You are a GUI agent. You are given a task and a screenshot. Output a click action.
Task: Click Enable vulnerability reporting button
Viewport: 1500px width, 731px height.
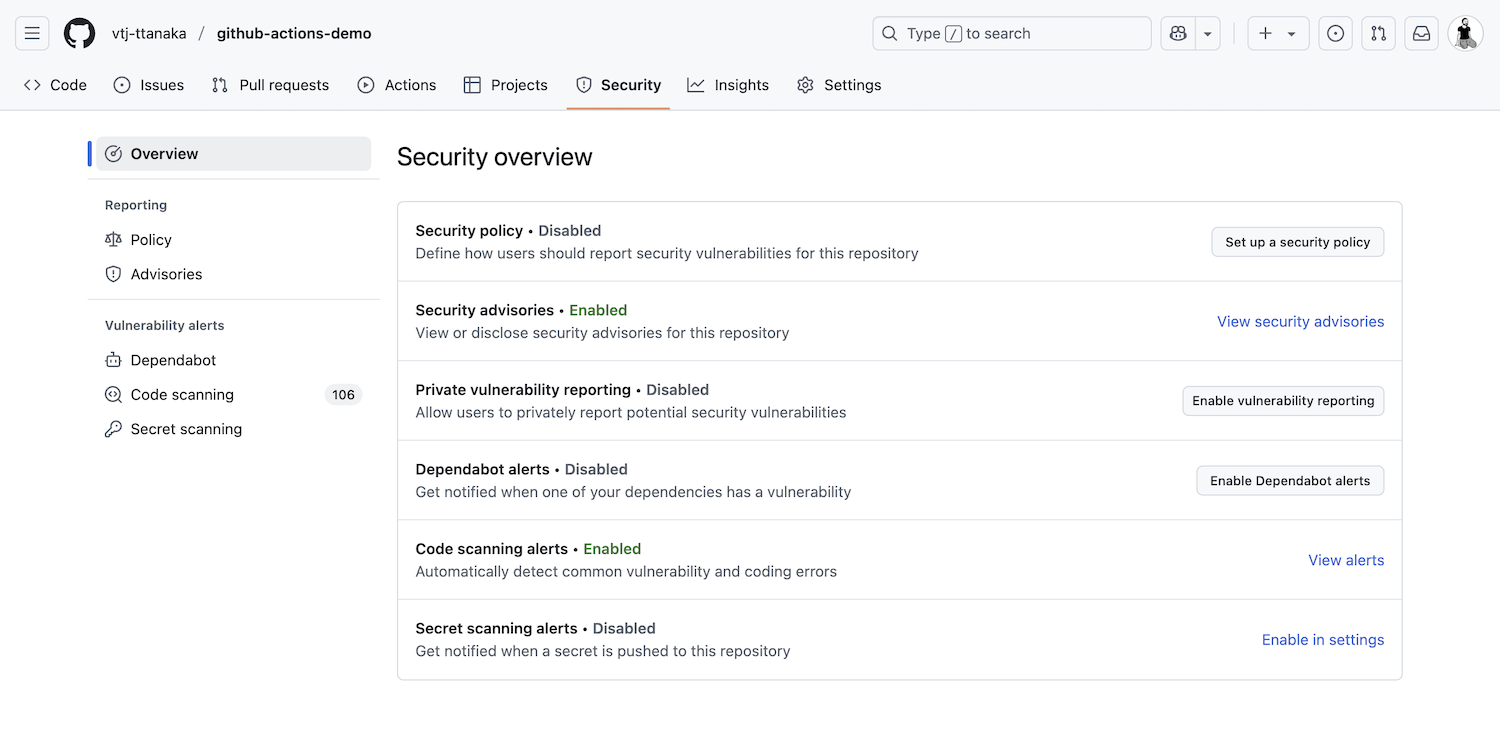coord(1283,401)
